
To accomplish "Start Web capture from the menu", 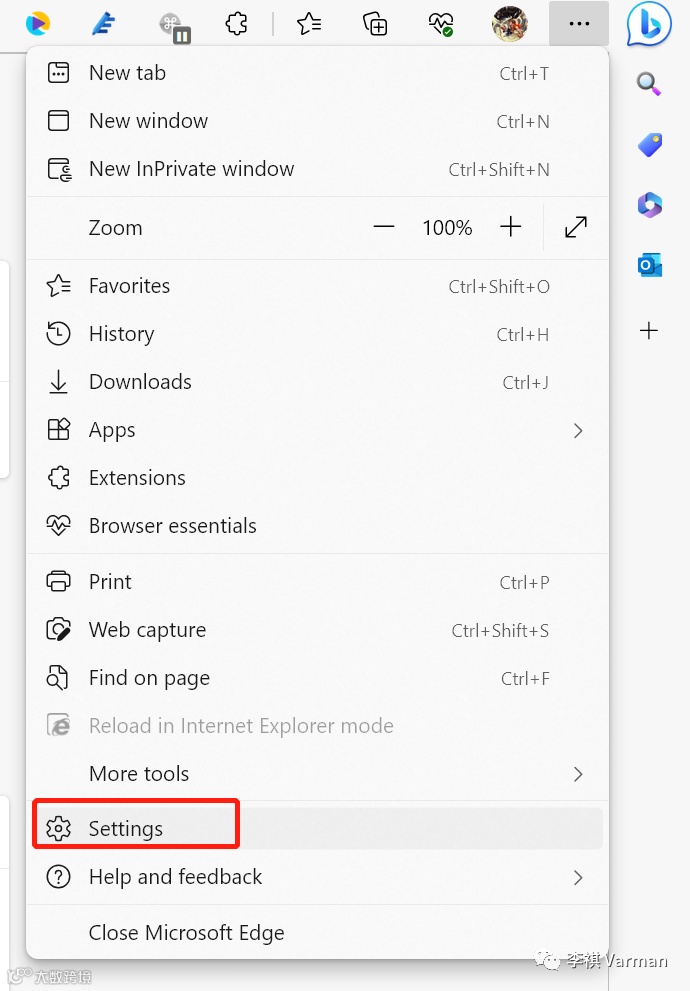I will (x=317, y=629).
